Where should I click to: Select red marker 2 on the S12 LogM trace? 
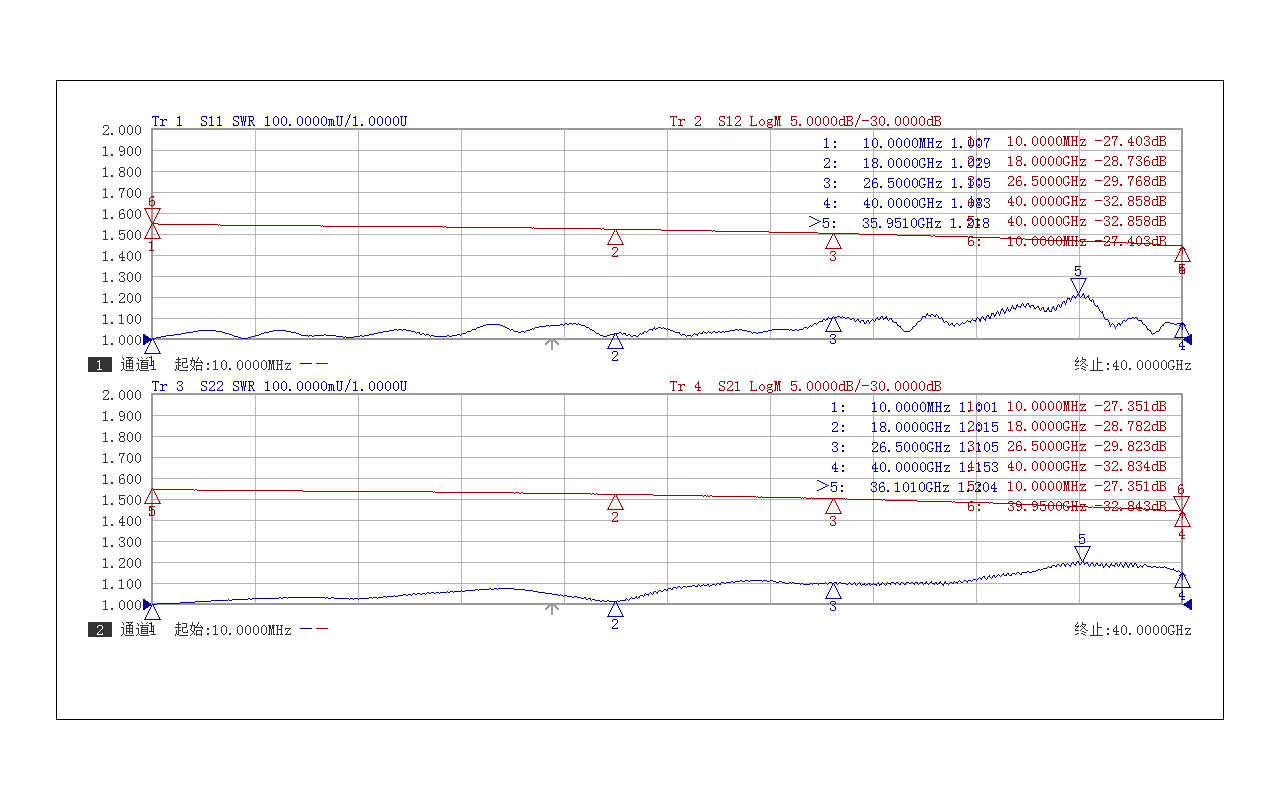tap(615, 238)
